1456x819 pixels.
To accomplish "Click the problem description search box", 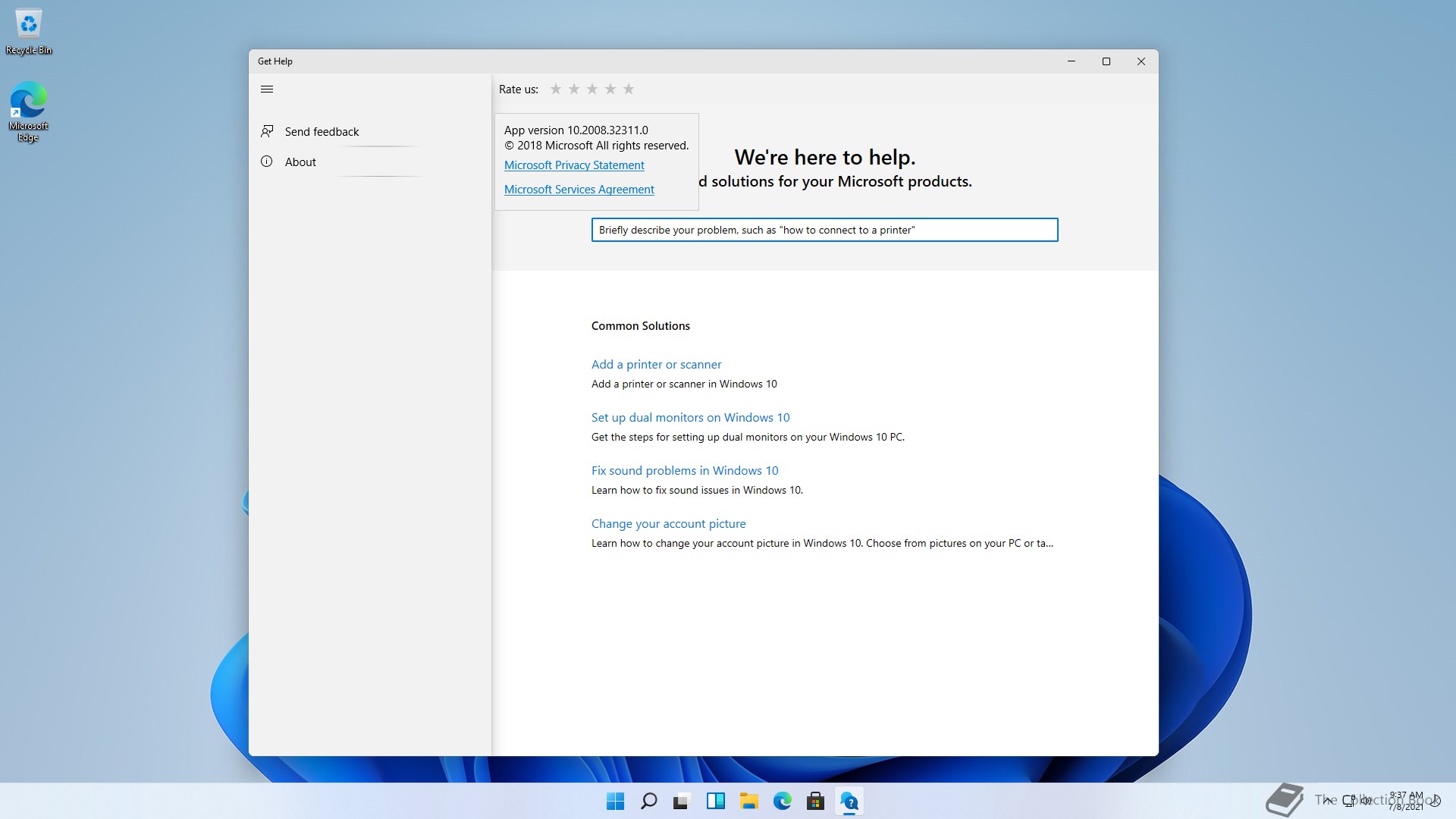I will 824,230.
